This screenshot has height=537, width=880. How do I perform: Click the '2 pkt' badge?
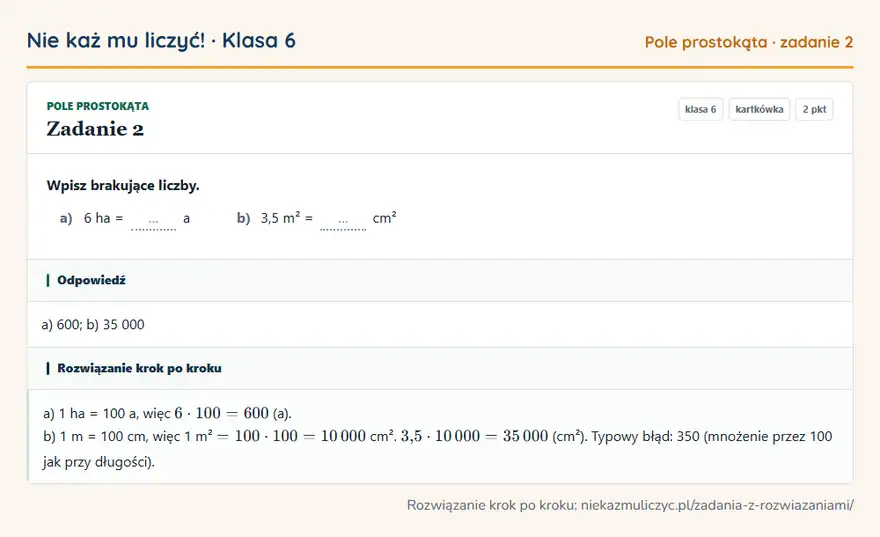(814, 109)
